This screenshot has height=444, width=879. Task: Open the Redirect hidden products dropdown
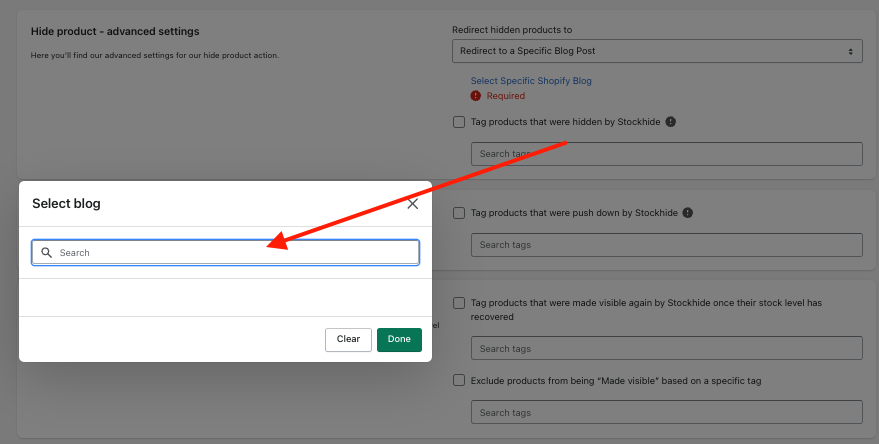(657, 50)
